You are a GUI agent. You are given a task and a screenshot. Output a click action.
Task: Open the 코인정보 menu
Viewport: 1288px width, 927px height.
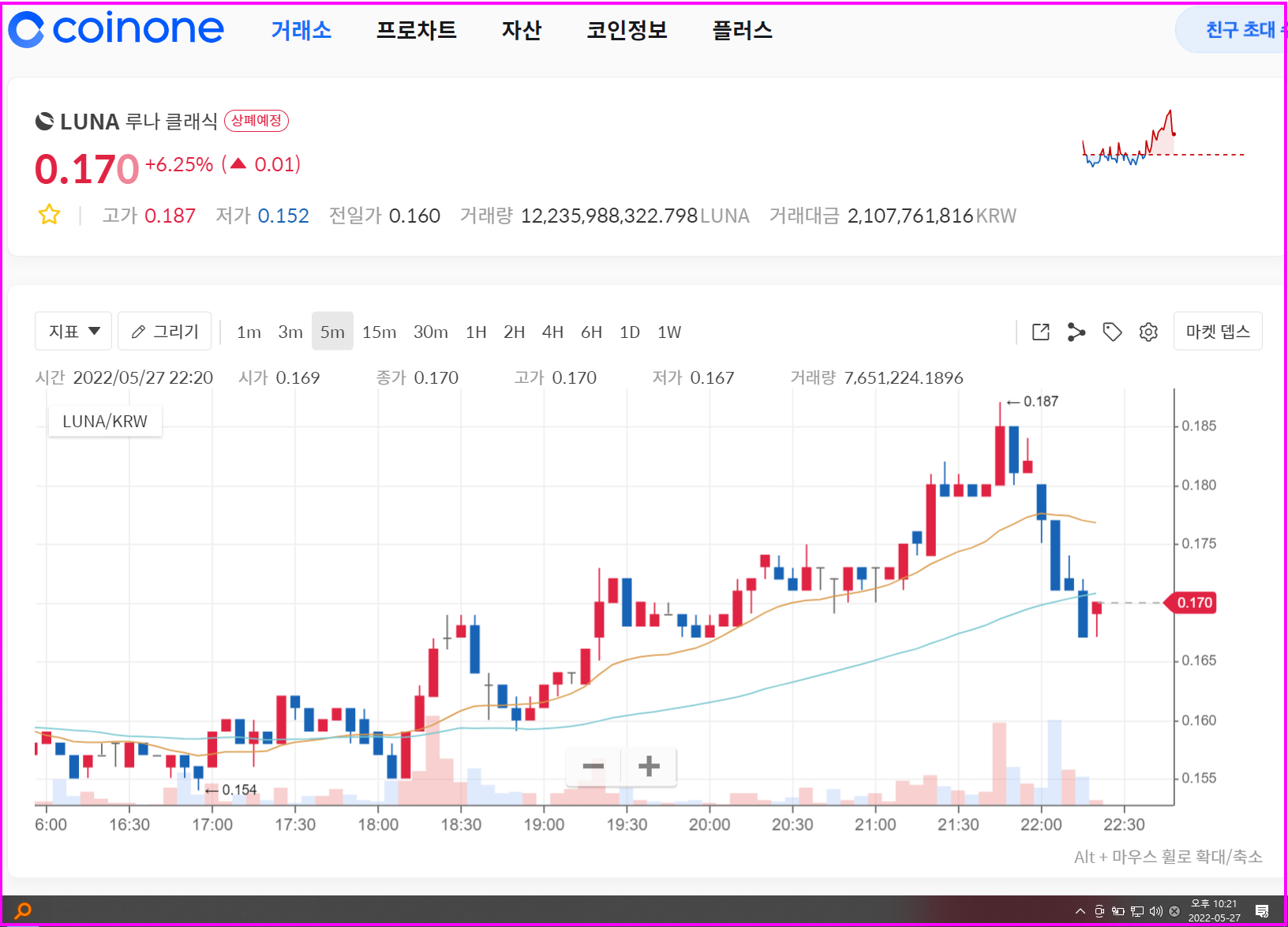[627, 30]
